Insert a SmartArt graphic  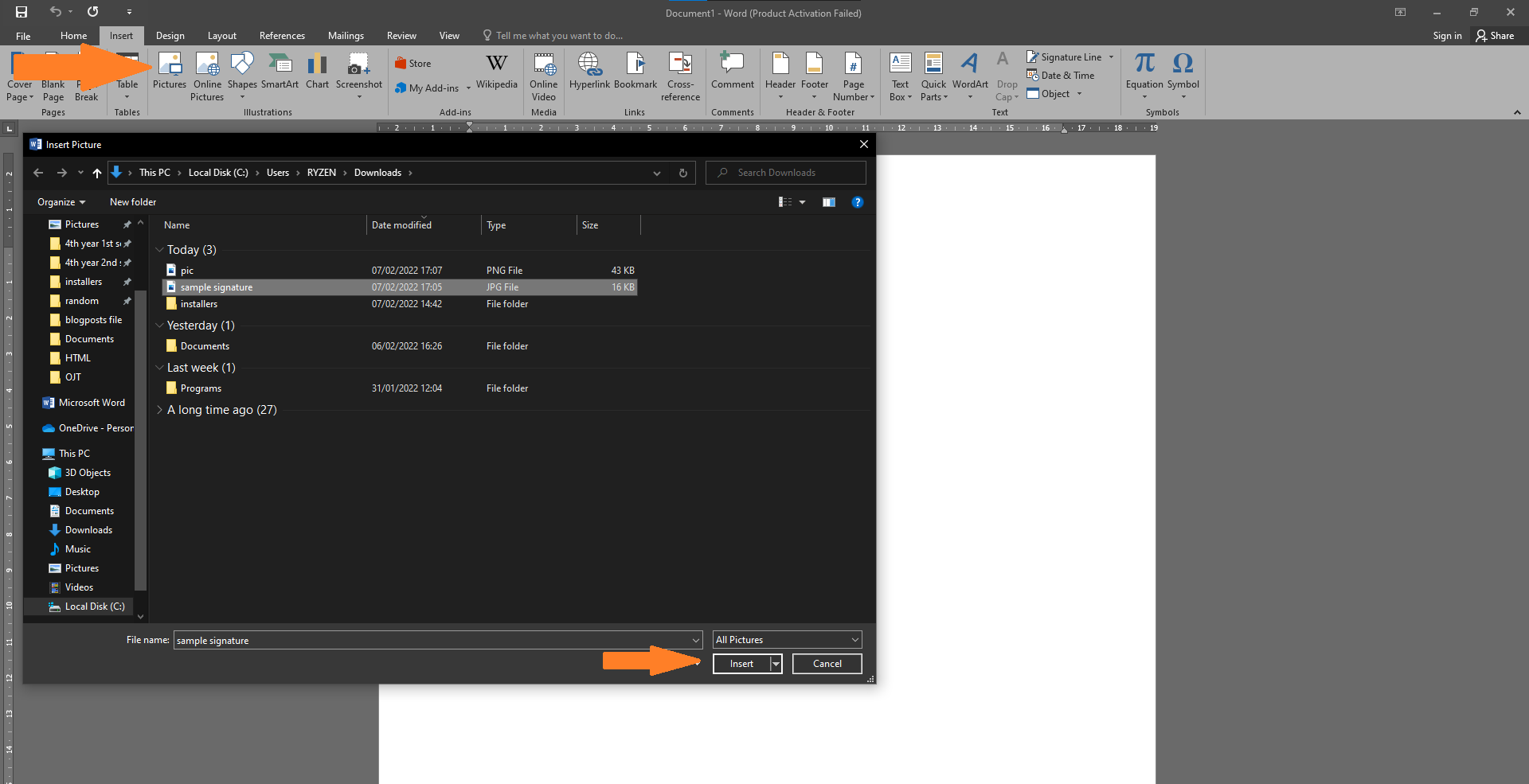click(280, 70)
